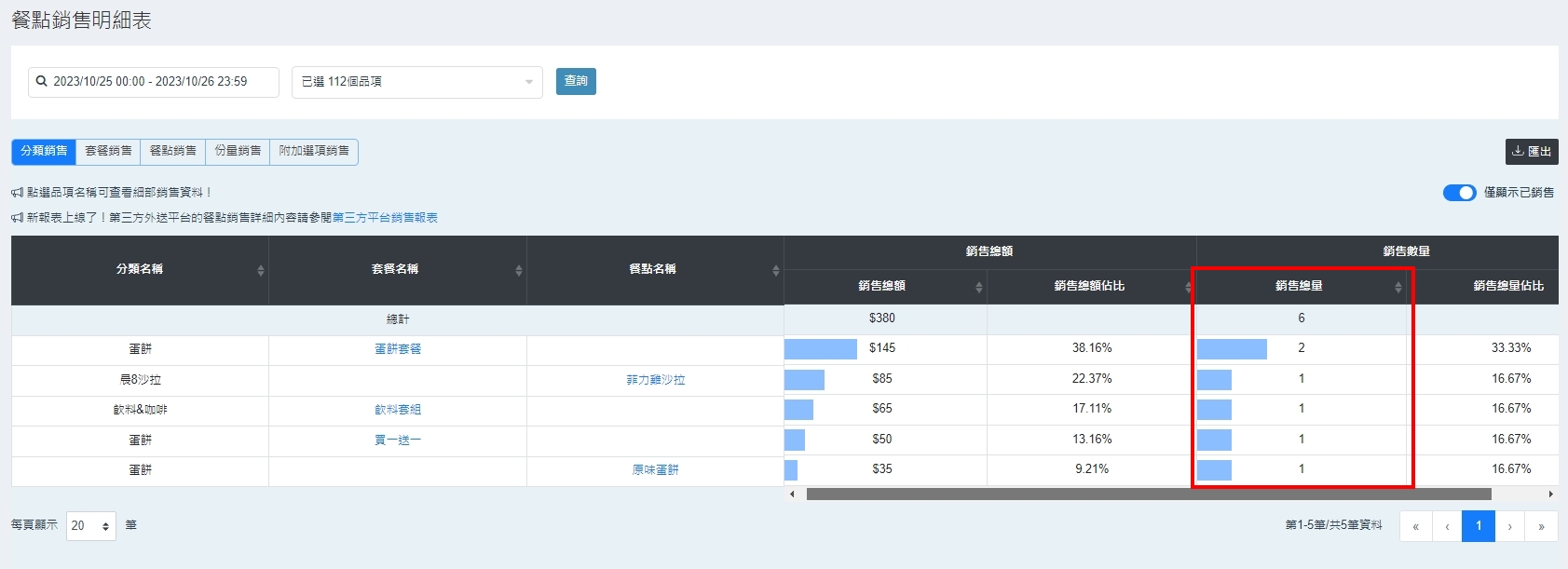Screen dimensions: 1568x569
Task: Switch to the 份量銷售 tab
Action: click(238, 151)
